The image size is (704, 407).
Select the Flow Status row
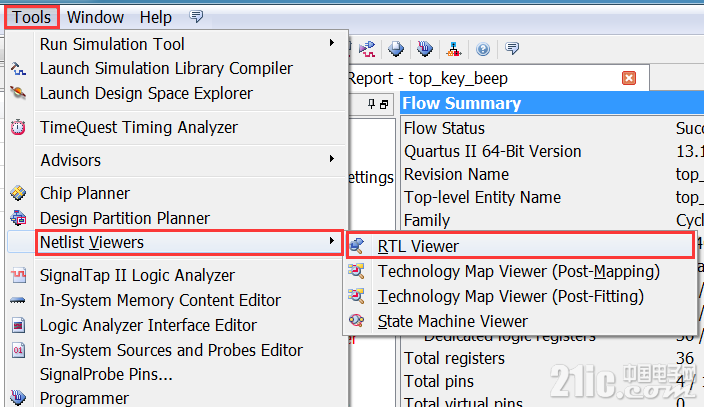553,128
